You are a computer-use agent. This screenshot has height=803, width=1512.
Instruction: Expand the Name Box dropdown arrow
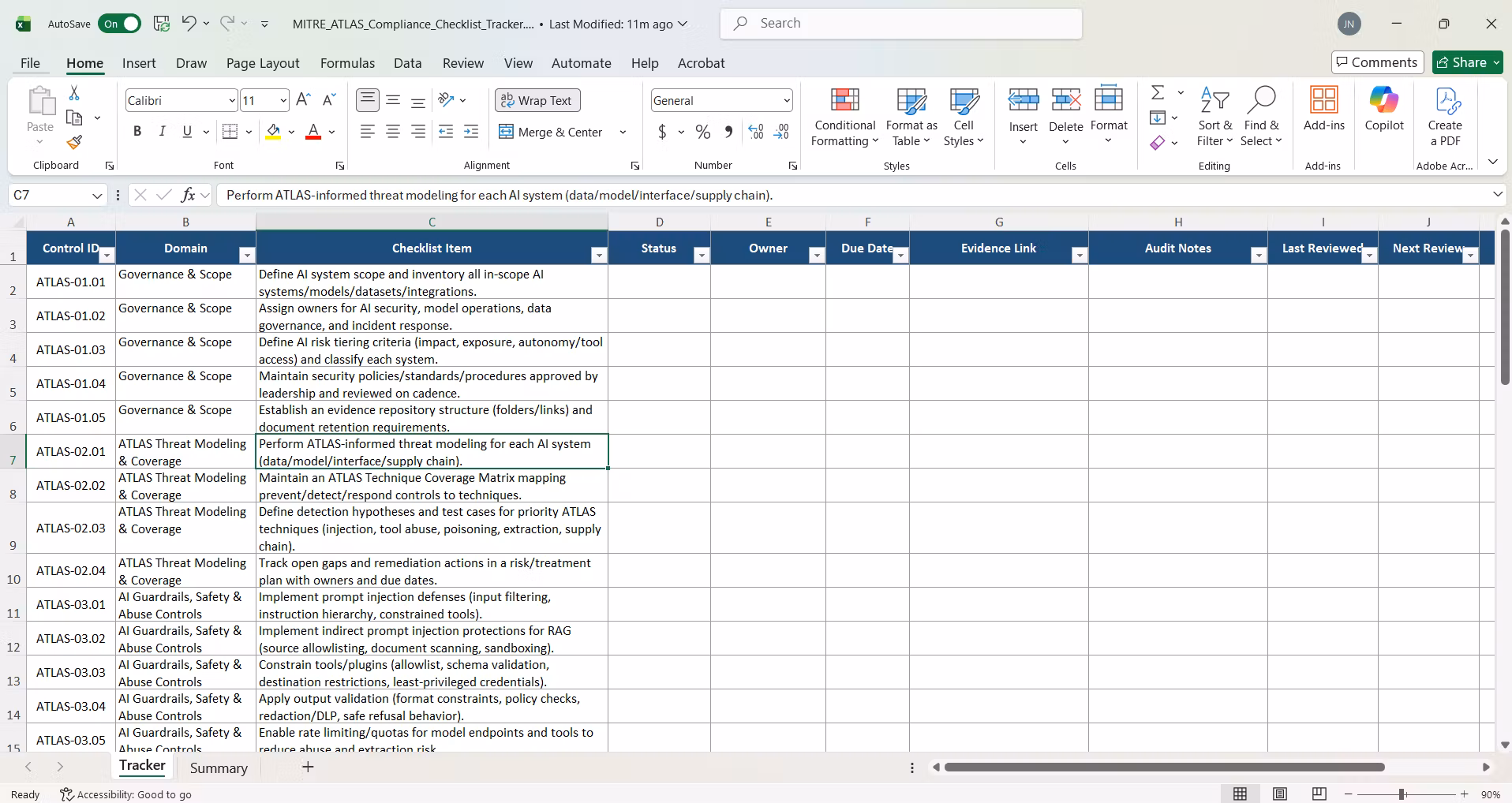point(97,195)
